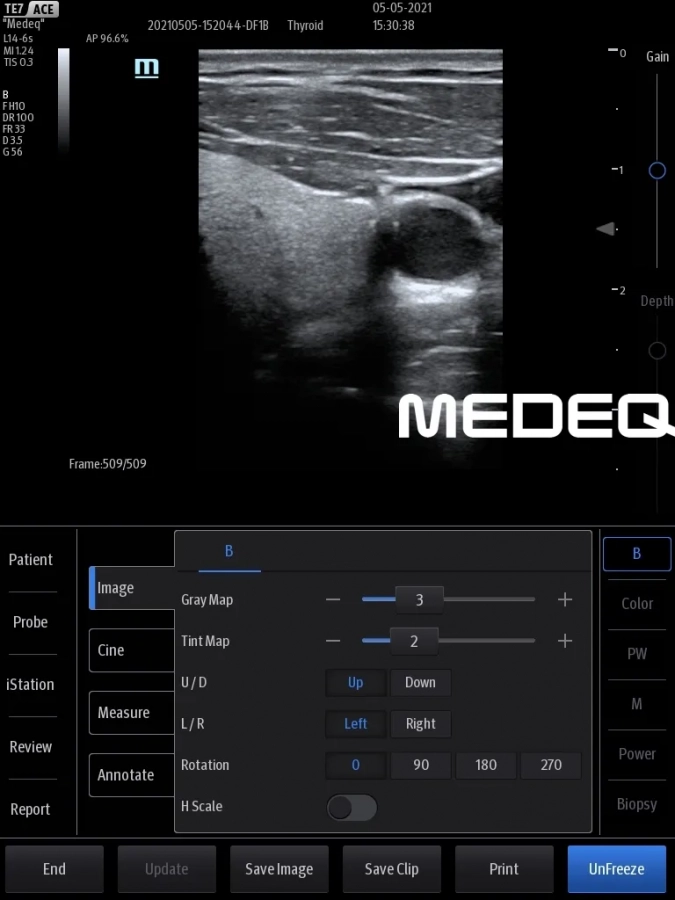The image size is (675, 900).
Task: Set U/D orientation to Down
Action: (420, 682)
